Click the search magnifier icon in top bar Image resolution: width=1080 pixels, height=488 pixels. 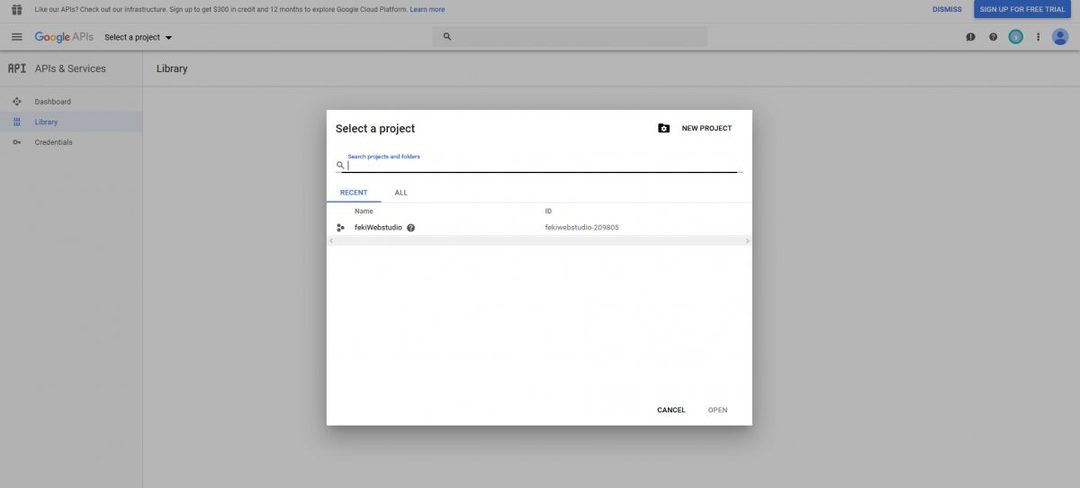coord(447,36)
